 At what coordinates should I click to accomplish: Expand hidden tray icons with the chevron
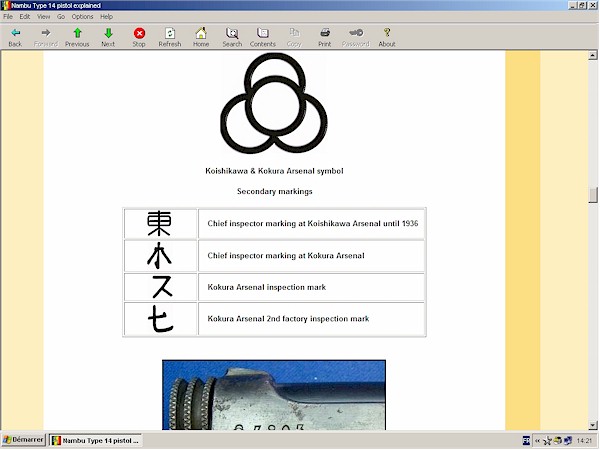537,441
